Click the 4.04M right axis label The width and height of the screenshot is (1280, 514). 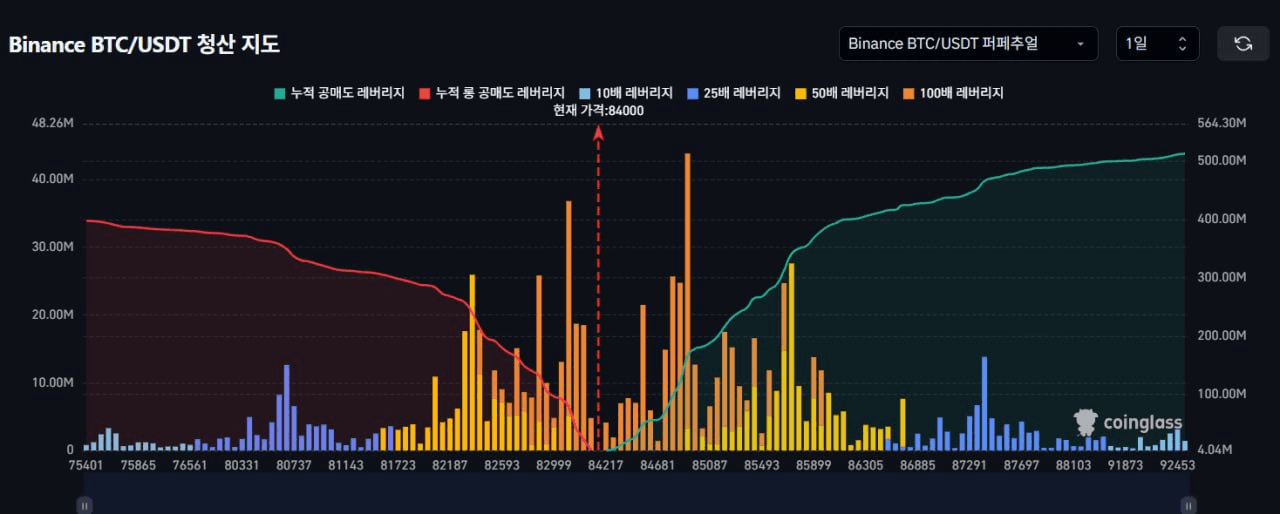1214,450
